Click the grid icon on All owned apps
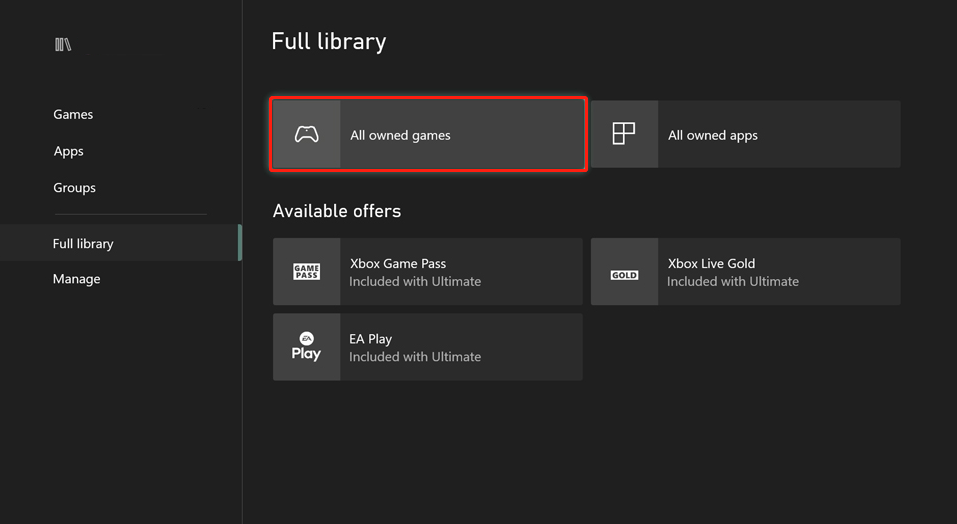 coord(624,134)
